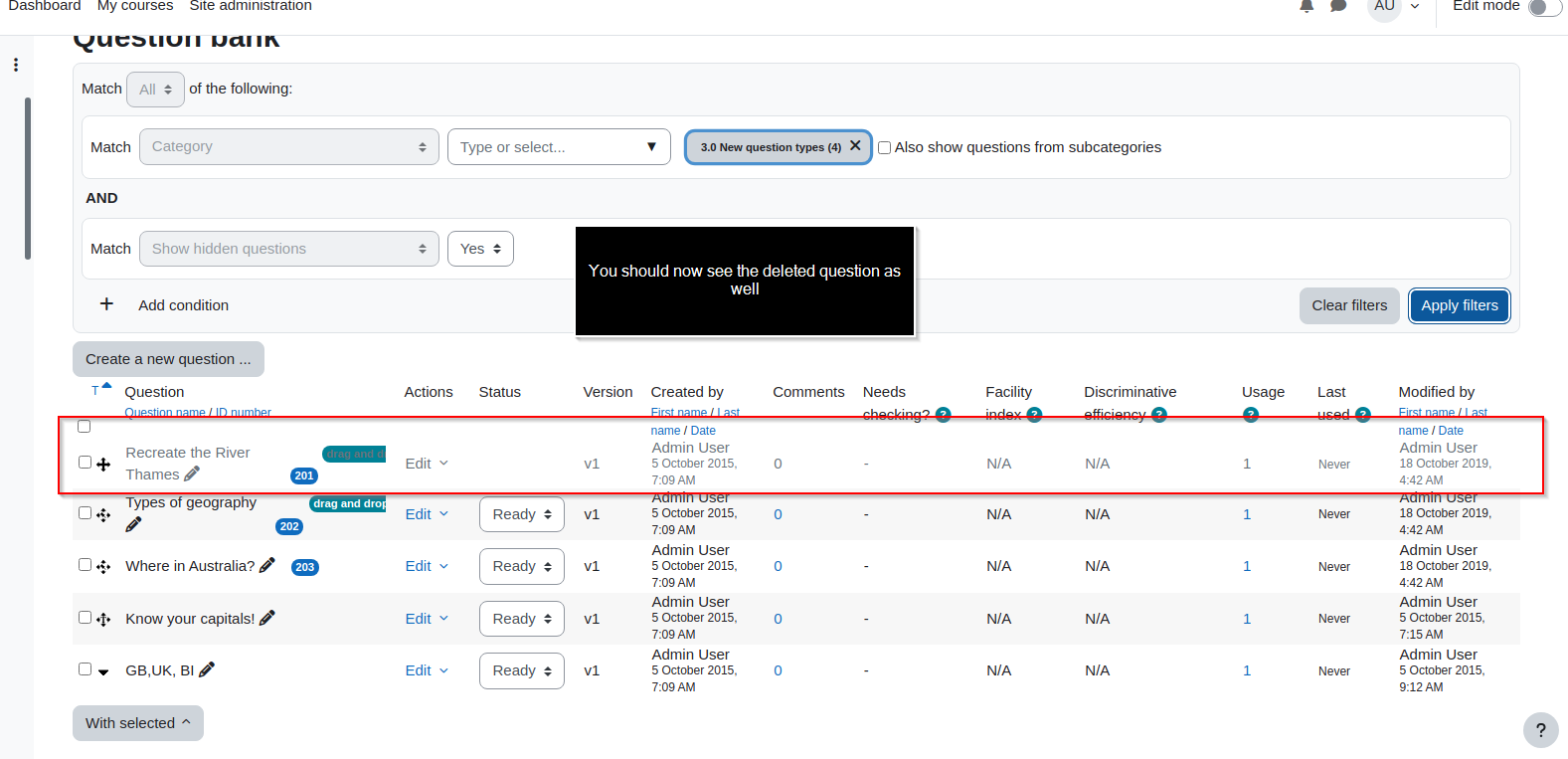Click question type icon for Know your capitals!
The height and width of the screenshot is (759, 1568).
click(103, 620)
